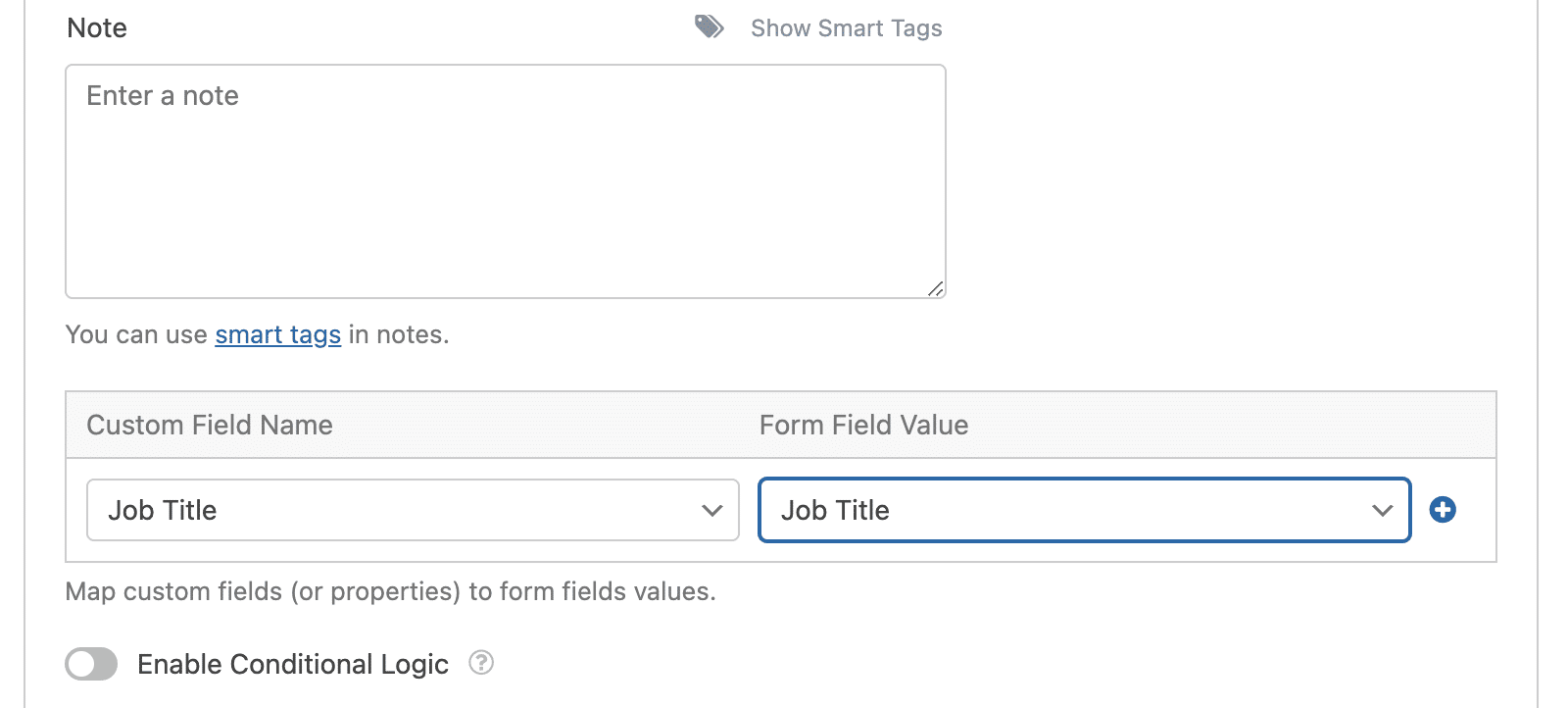Click the Enter a note placeholder text

pyautogui.click(x=163, y=96)
